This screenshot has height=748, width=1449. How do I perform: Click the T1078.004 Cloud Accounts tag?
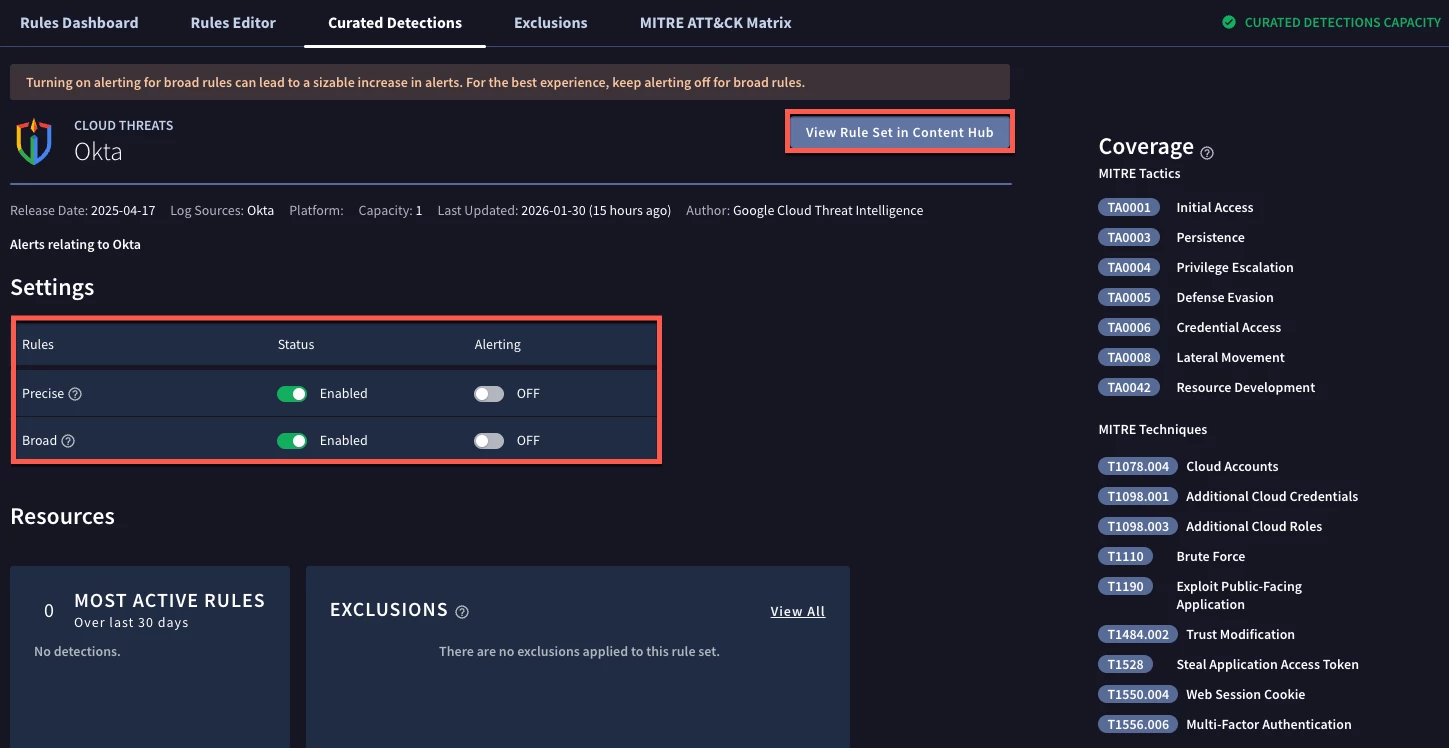(x=1138, y=466)
